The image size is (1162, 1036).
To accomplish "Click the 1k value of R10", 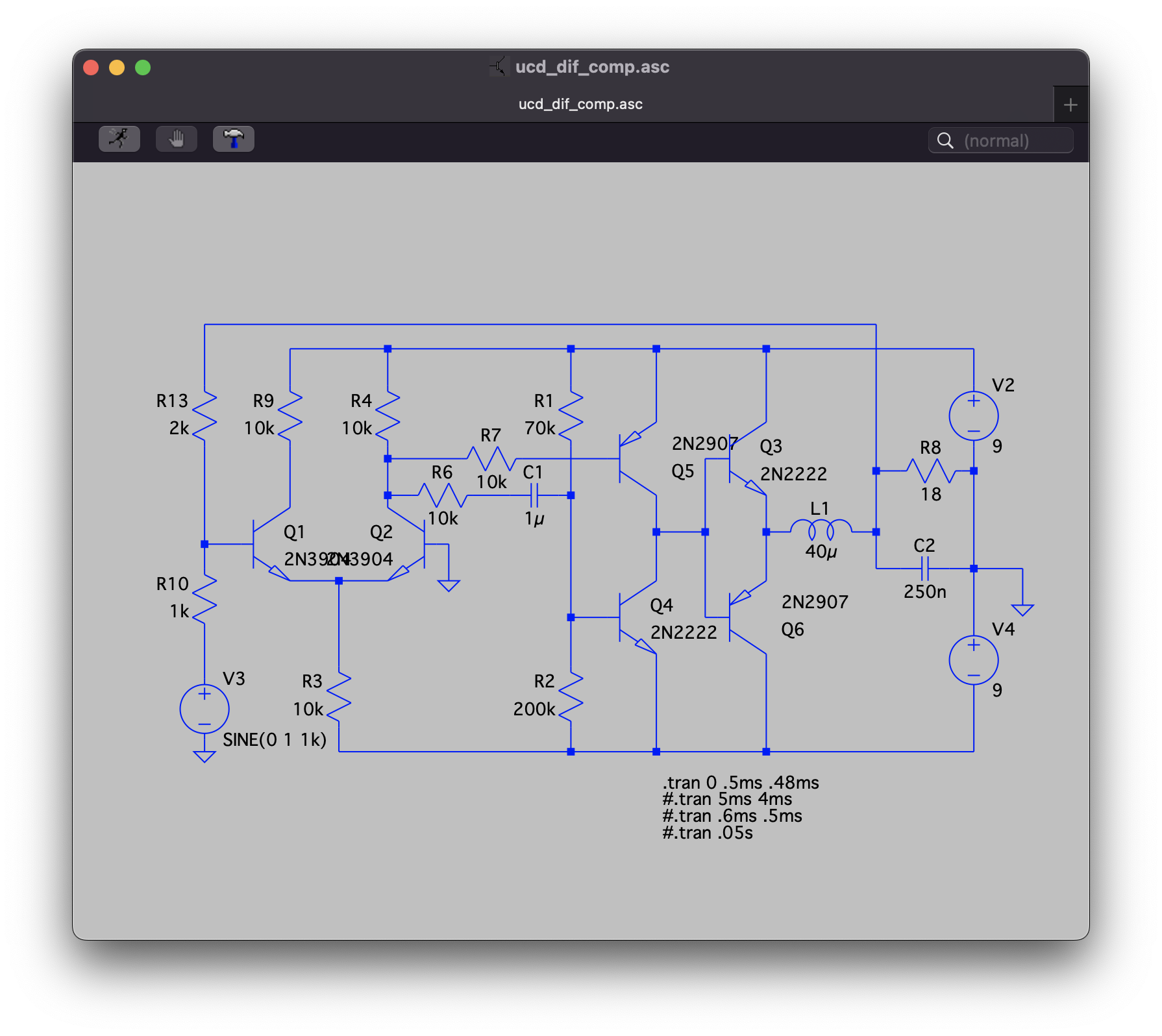I will pyautogui.click(x=179, y=611).
